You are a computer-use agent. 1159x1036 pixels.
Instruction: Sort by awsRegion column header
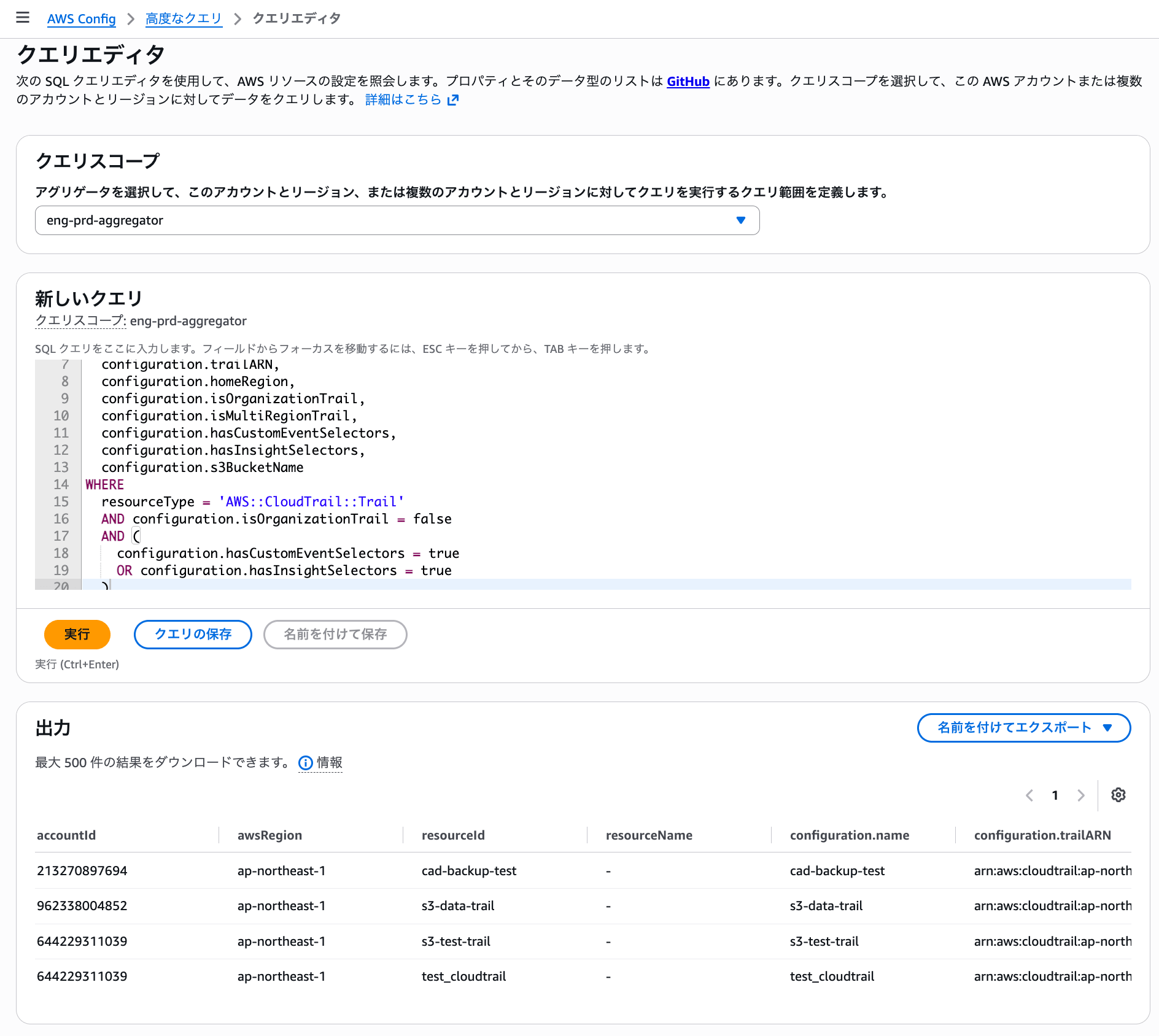[269, 835]
